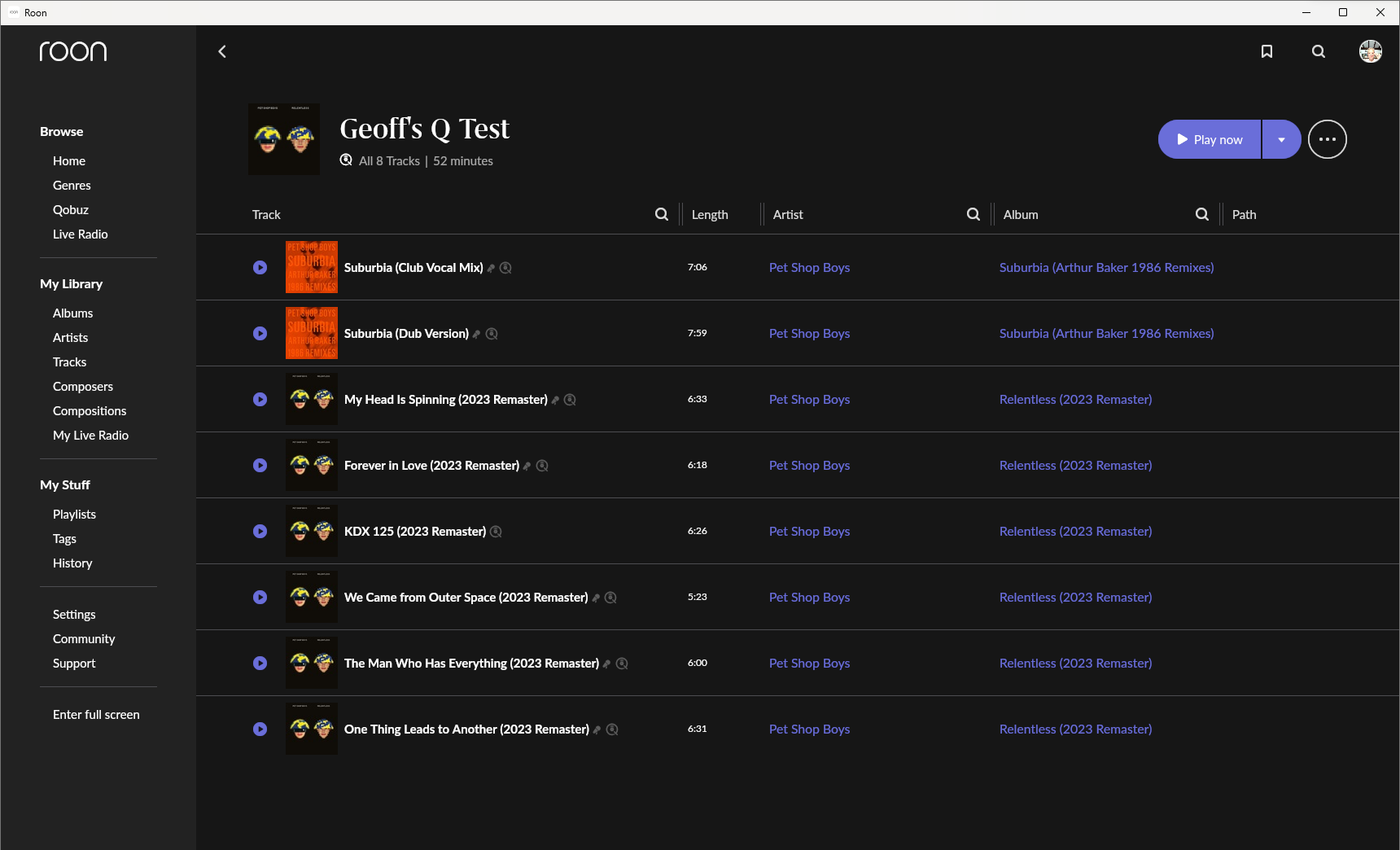Open the bookmarks icon
This screenshot has height=850, width=1400.
point(1267,51)
